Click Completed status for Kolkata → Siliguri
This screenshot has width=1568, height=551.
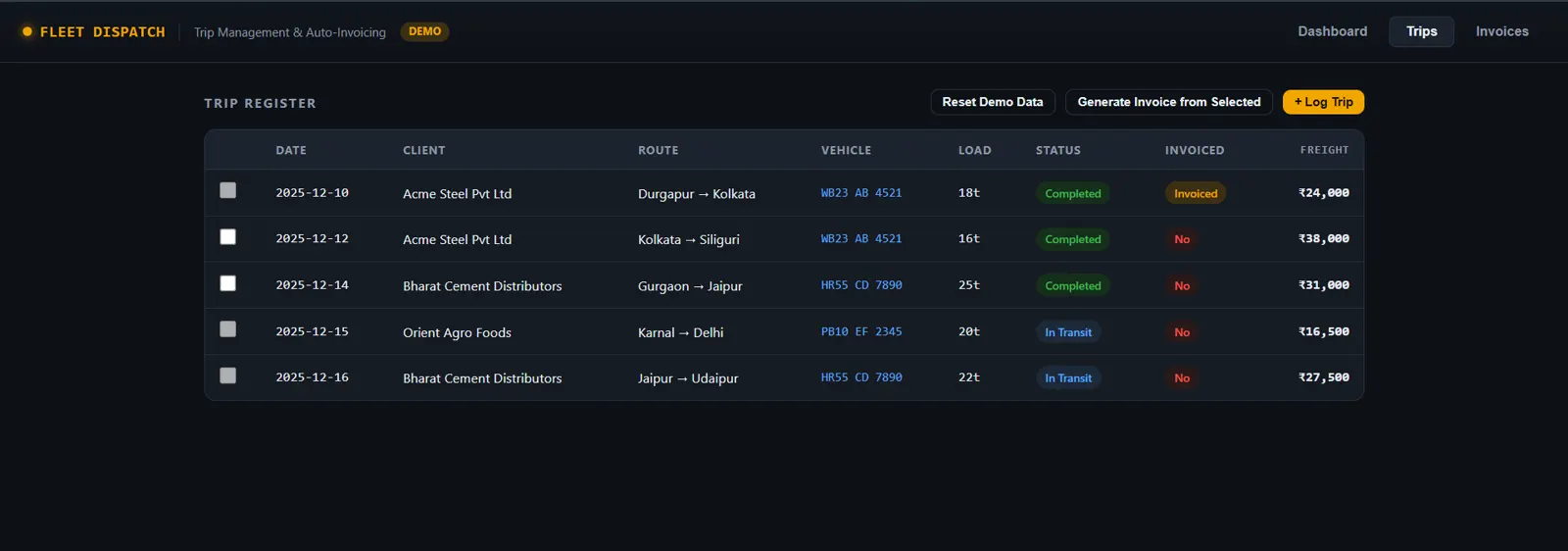(x=1073, y=239)
